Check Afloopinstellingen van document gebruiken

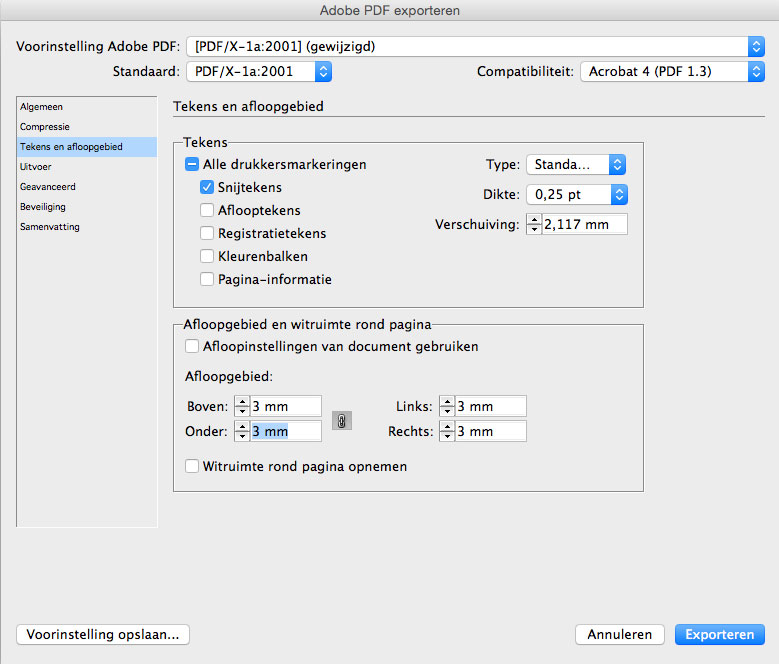192,346
